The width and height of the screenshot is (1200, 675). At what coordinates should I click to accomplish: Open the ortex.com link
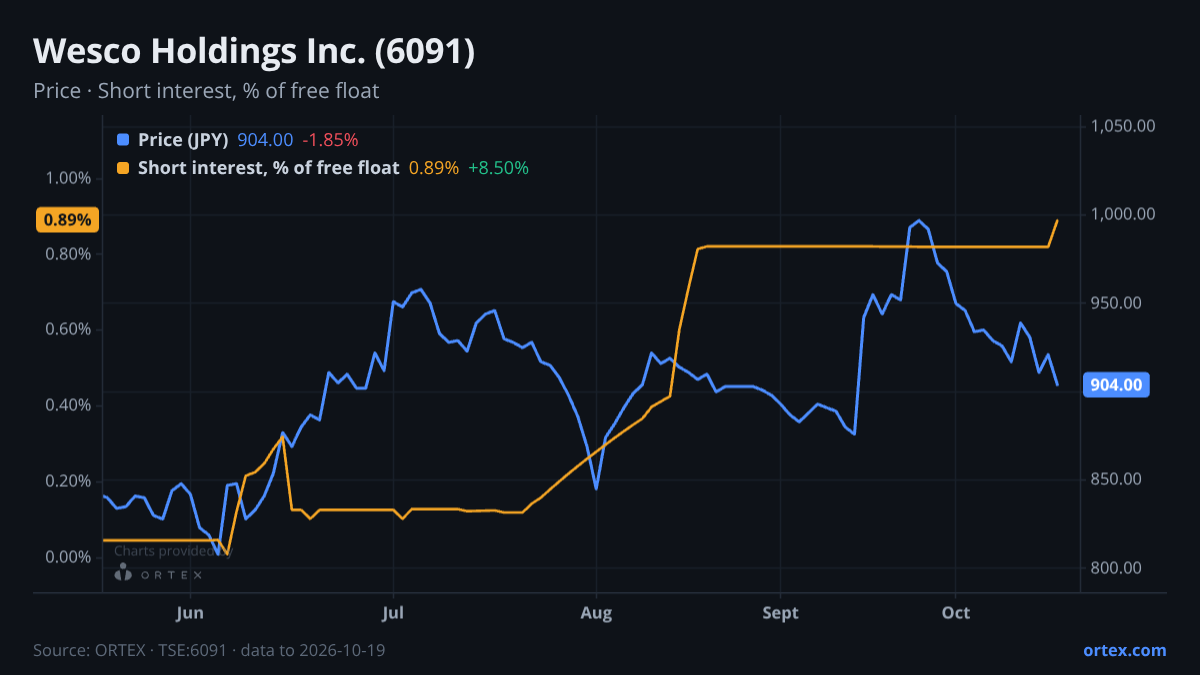1124,650
